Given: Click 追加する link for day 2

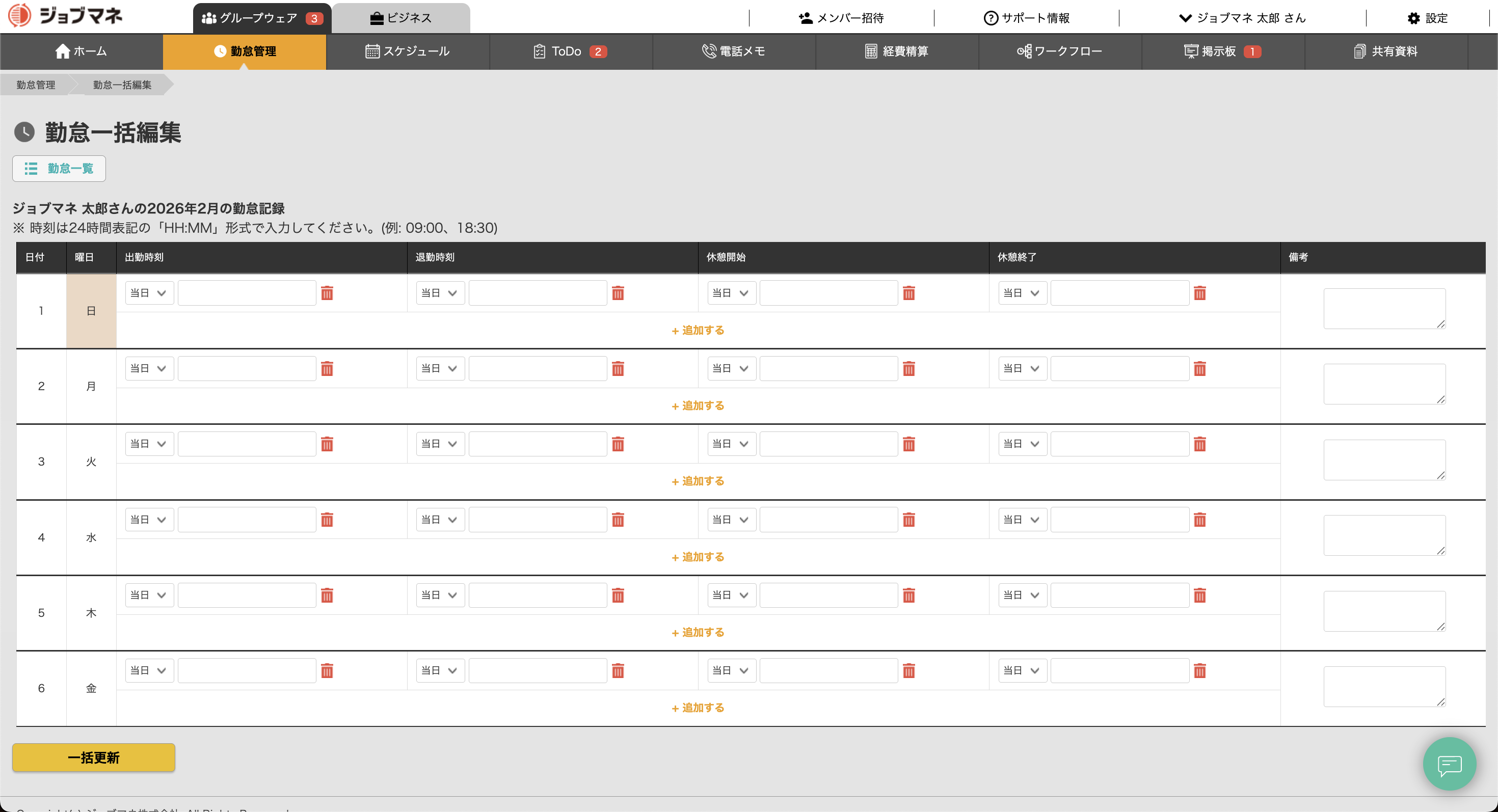Looking at the screenshot, I should [x=698, y=405].
